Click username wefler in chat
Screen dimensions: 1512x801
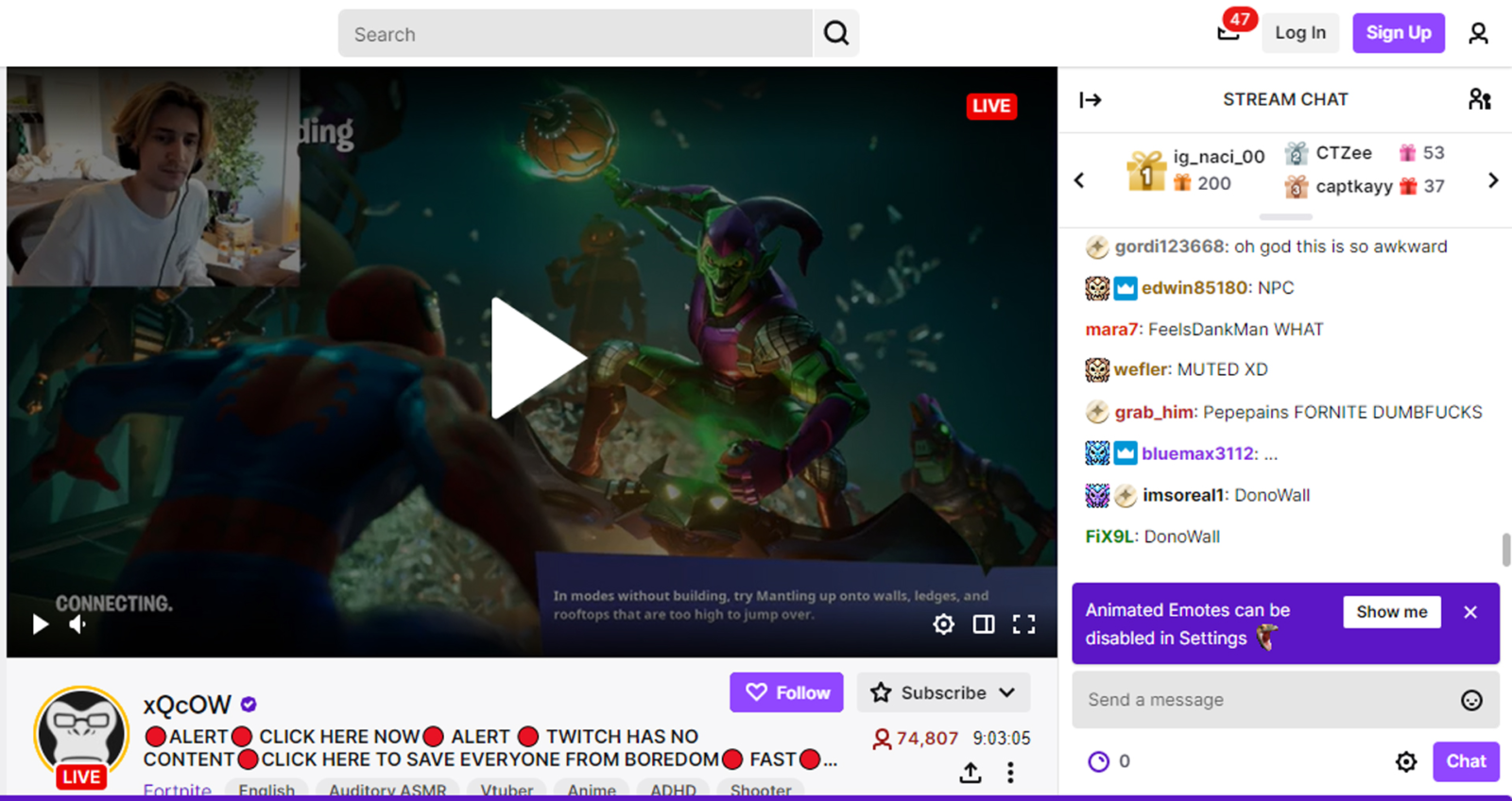pos(1141,369)
